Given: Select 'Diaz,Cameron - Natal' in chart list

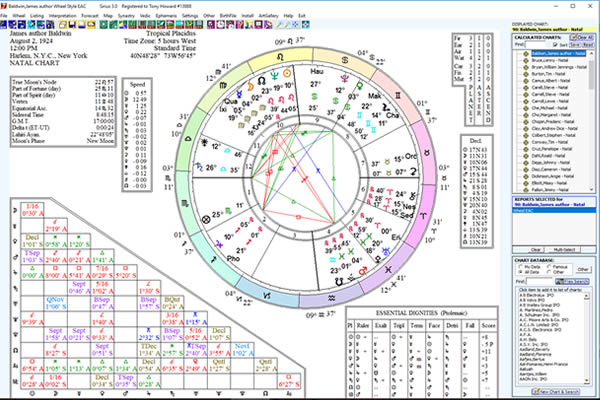Looking at the screenshot, I should (551, 170).
